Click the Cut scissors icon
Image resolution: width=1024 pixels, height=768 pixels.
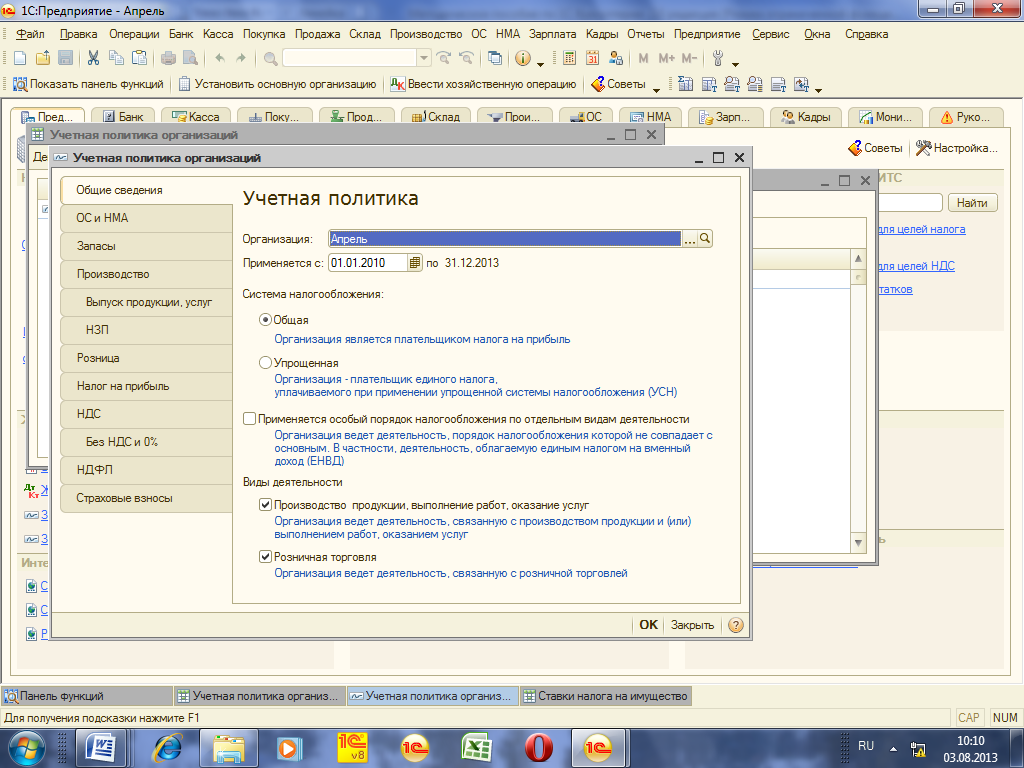(93, 58)
